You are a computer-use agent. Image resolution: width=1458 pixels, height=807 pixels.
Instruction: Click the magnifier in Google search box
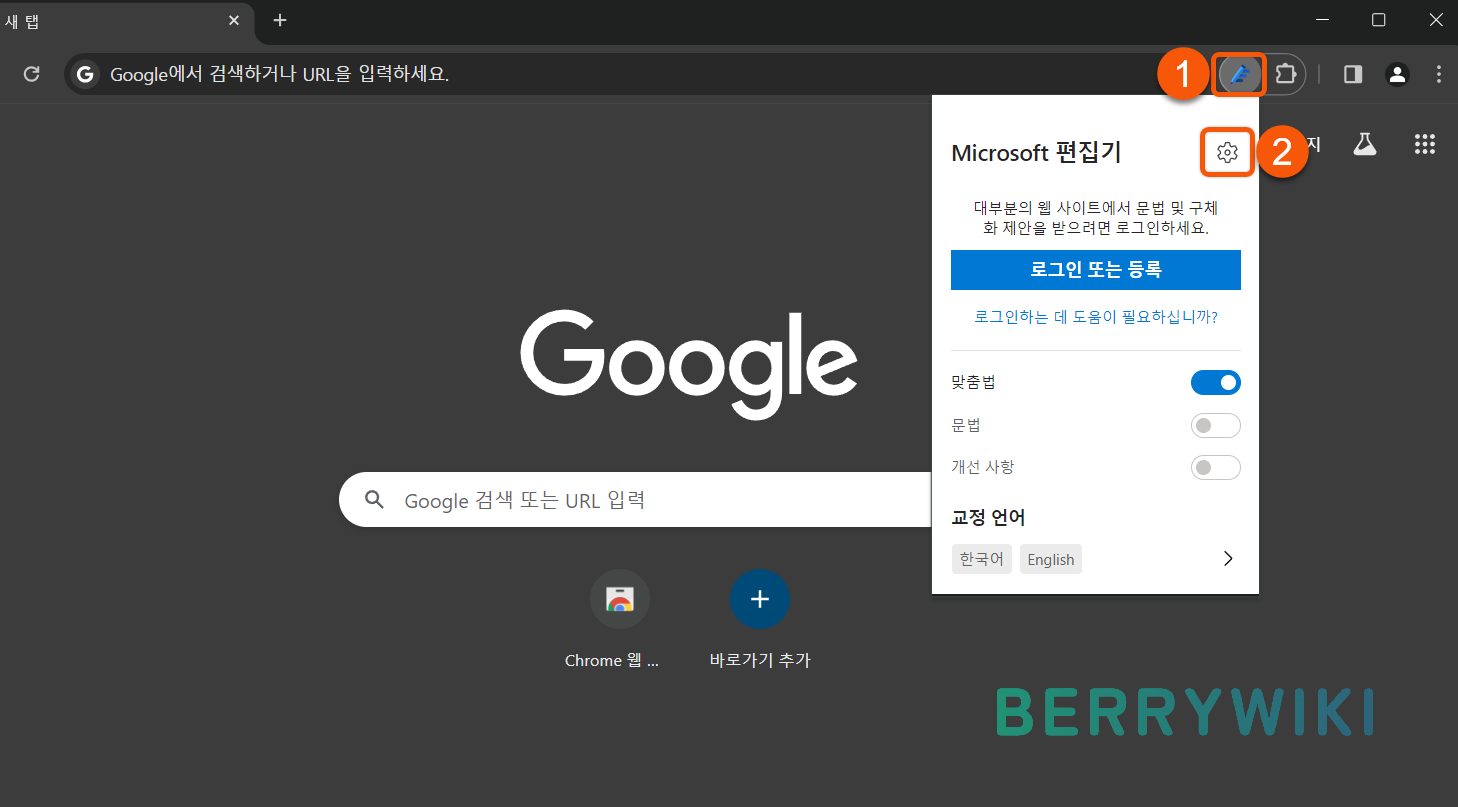pos(374,500)
